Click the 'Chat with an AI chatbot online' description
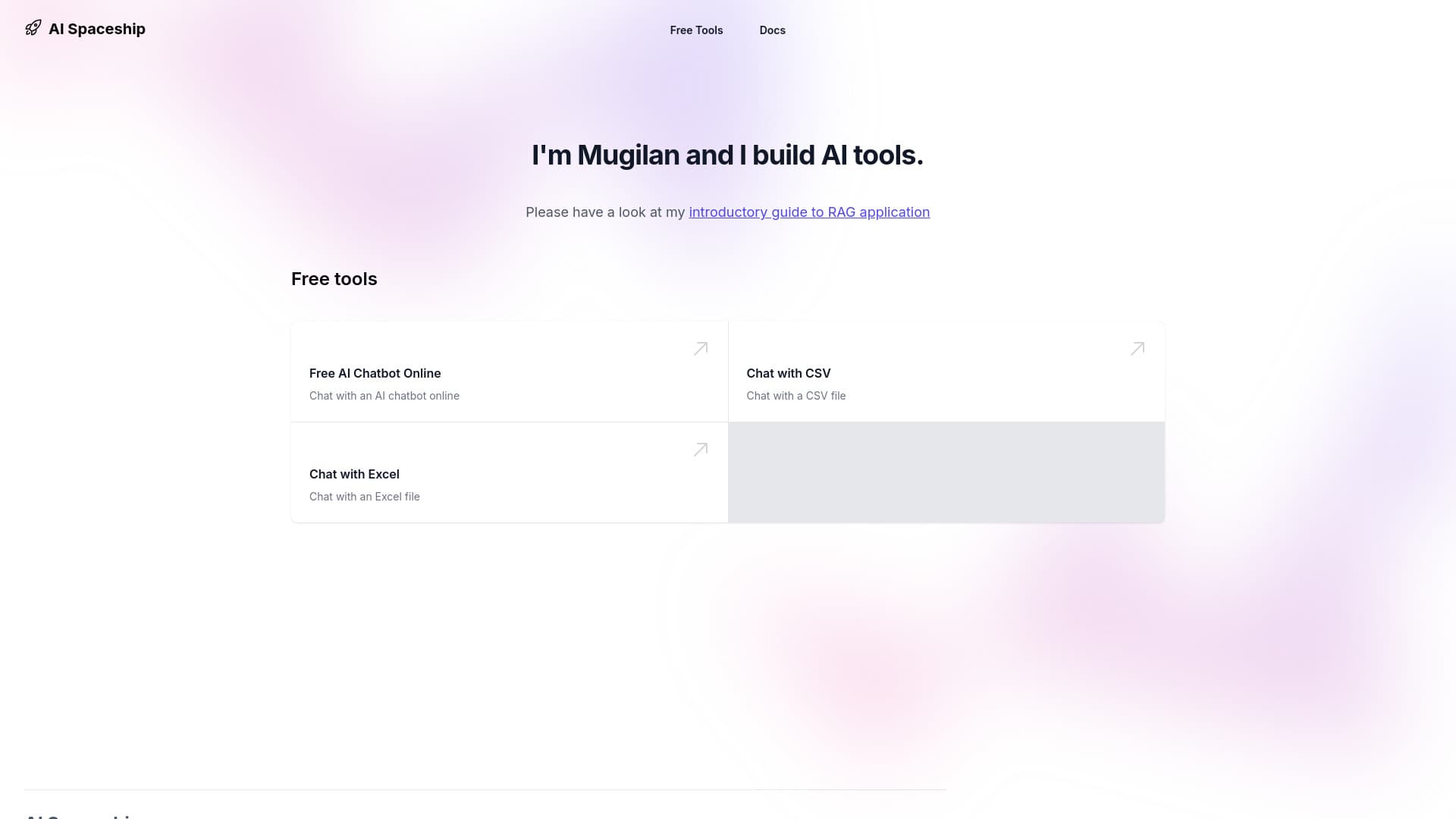Screen dimensions: 1456x819 point(384,396)
